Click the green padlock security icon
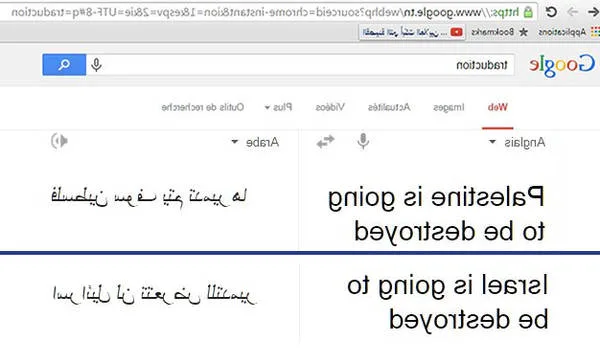The image size is (600, 364). click(x=528, y=12)
